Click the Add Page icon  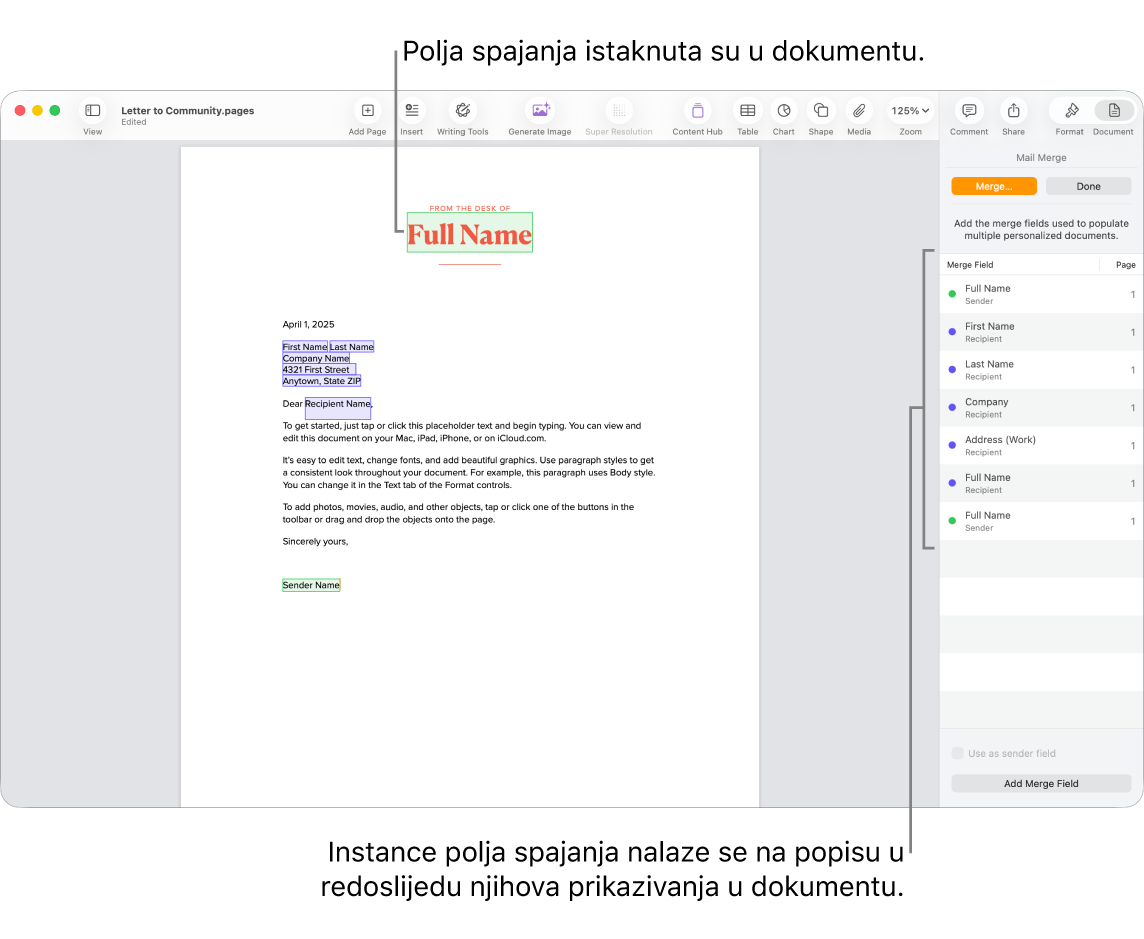pyautogui.click(x=366, y=111)
